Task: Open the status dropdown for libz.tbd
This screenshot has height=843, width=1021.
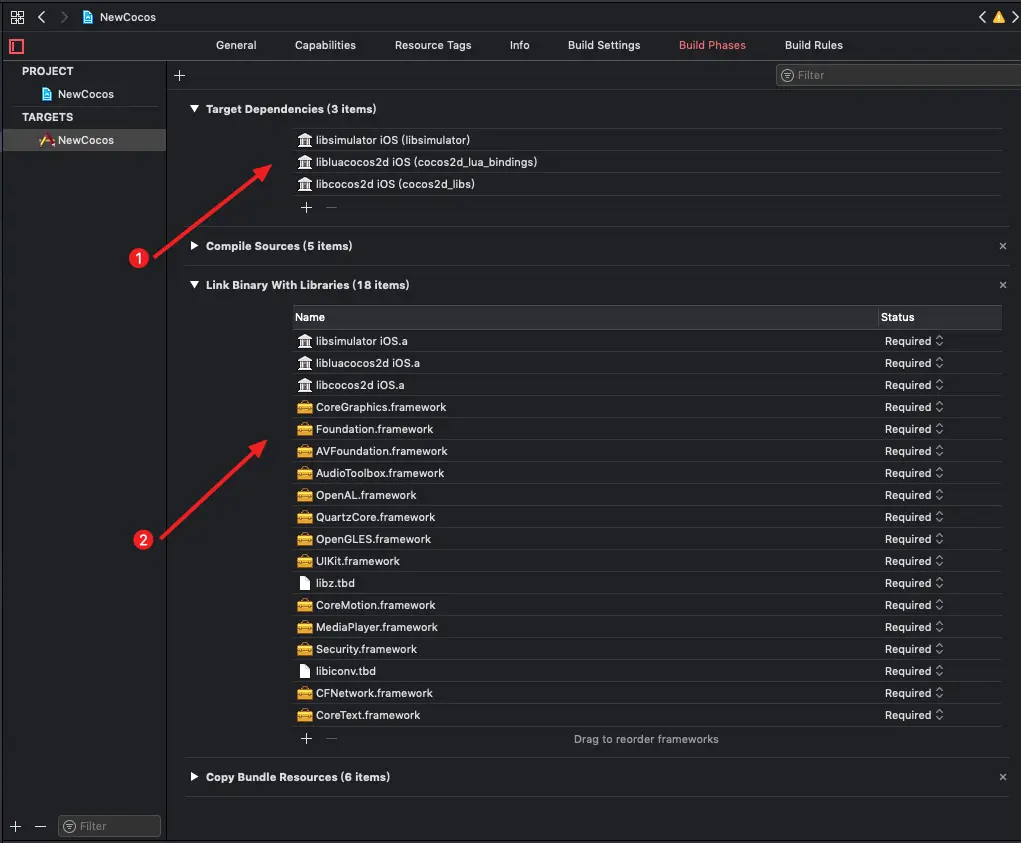Action: [x=914, y=583]
